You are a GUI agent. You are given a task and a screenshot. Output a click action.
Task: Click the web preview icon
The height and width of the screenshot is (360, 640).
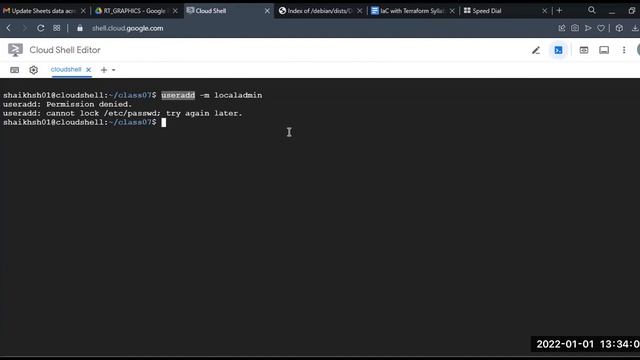pos(584,50)
